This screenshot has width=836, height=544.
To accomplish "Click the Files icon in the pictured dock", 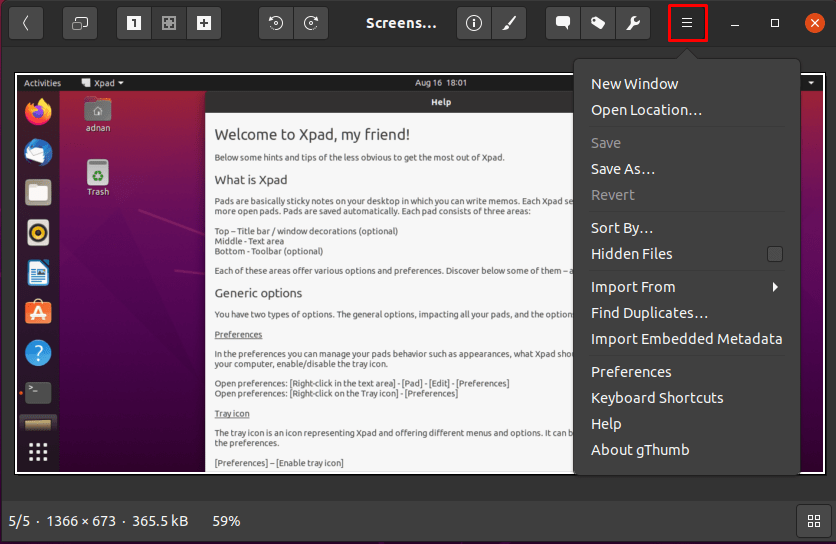I will pos(38,193).
